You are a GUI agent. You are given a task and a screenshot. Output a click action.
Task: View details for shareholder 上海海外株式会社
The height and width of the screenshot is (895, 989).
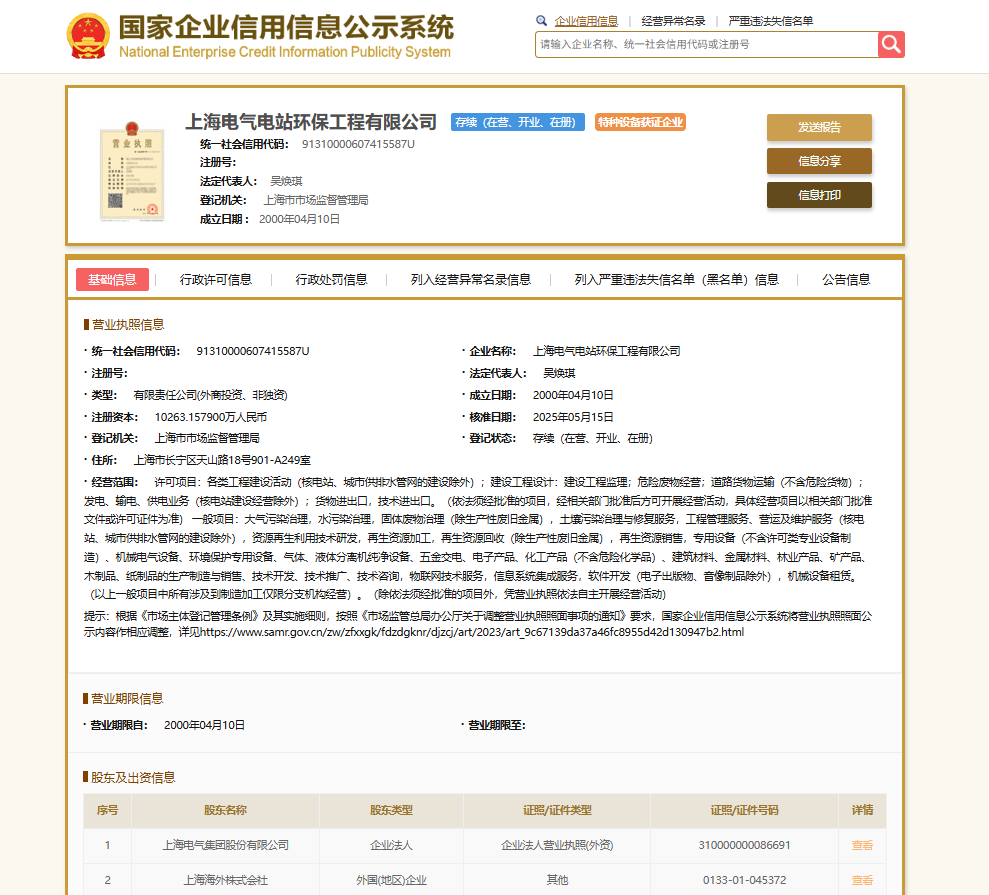coord(862,880)
